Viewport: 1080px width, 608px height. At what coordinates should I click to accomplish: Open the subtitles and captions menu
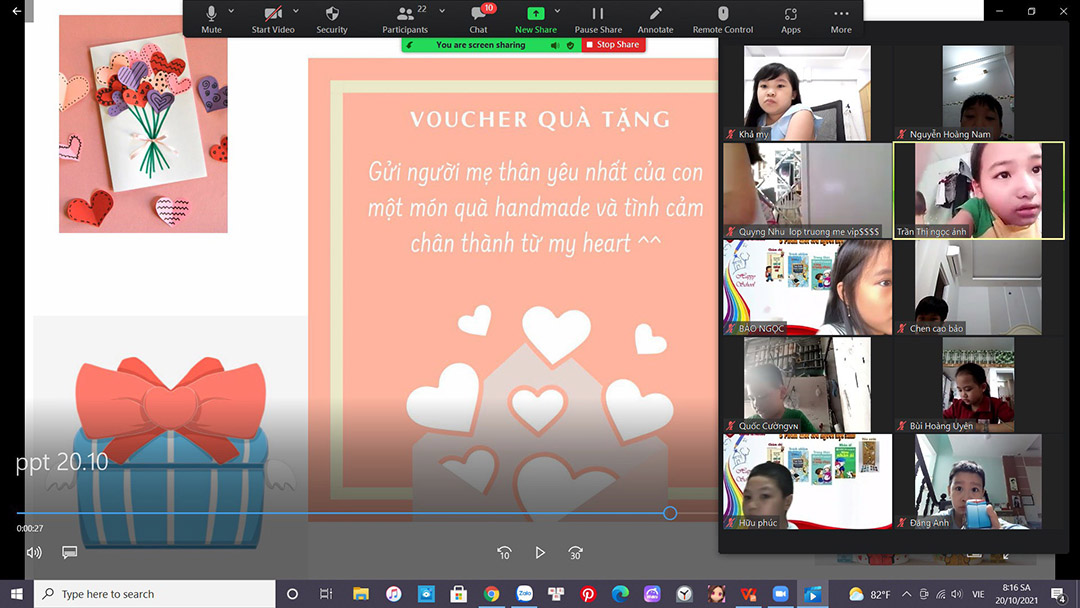tap(70, 552)
